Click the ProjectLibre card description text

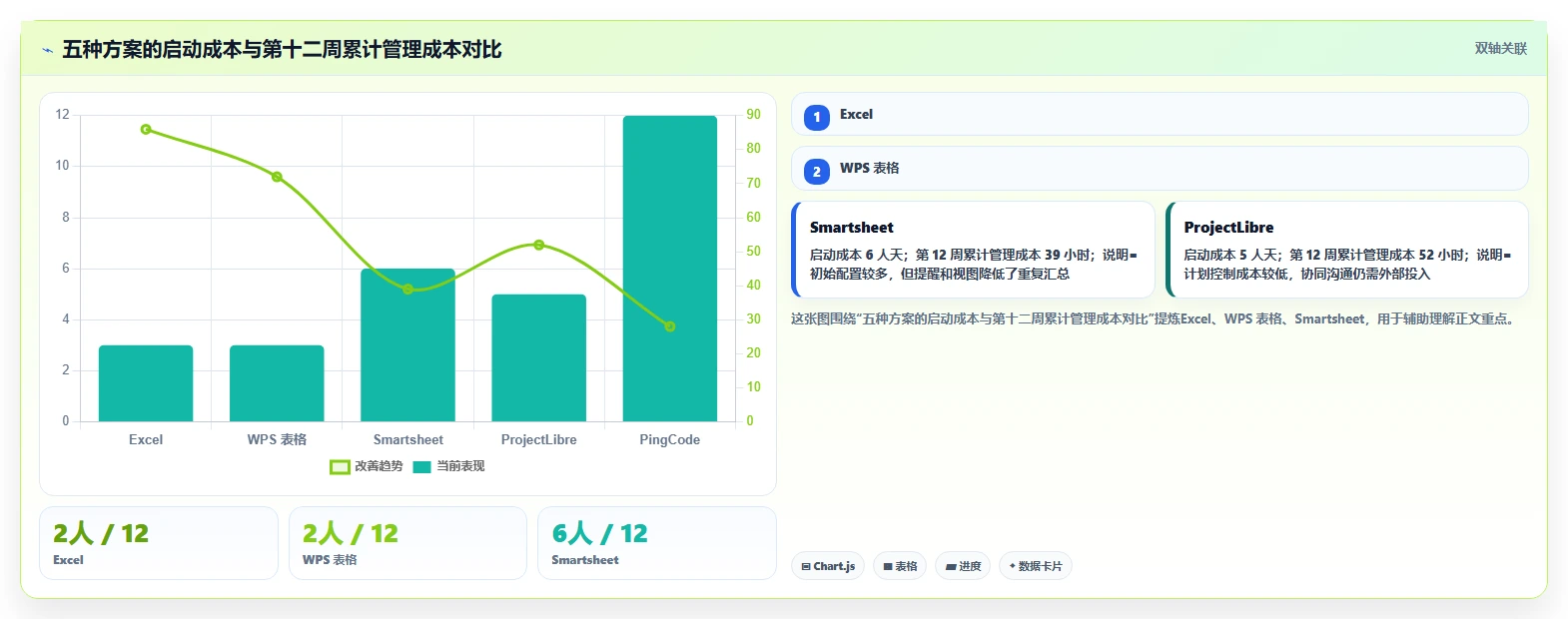[1347, 265]
